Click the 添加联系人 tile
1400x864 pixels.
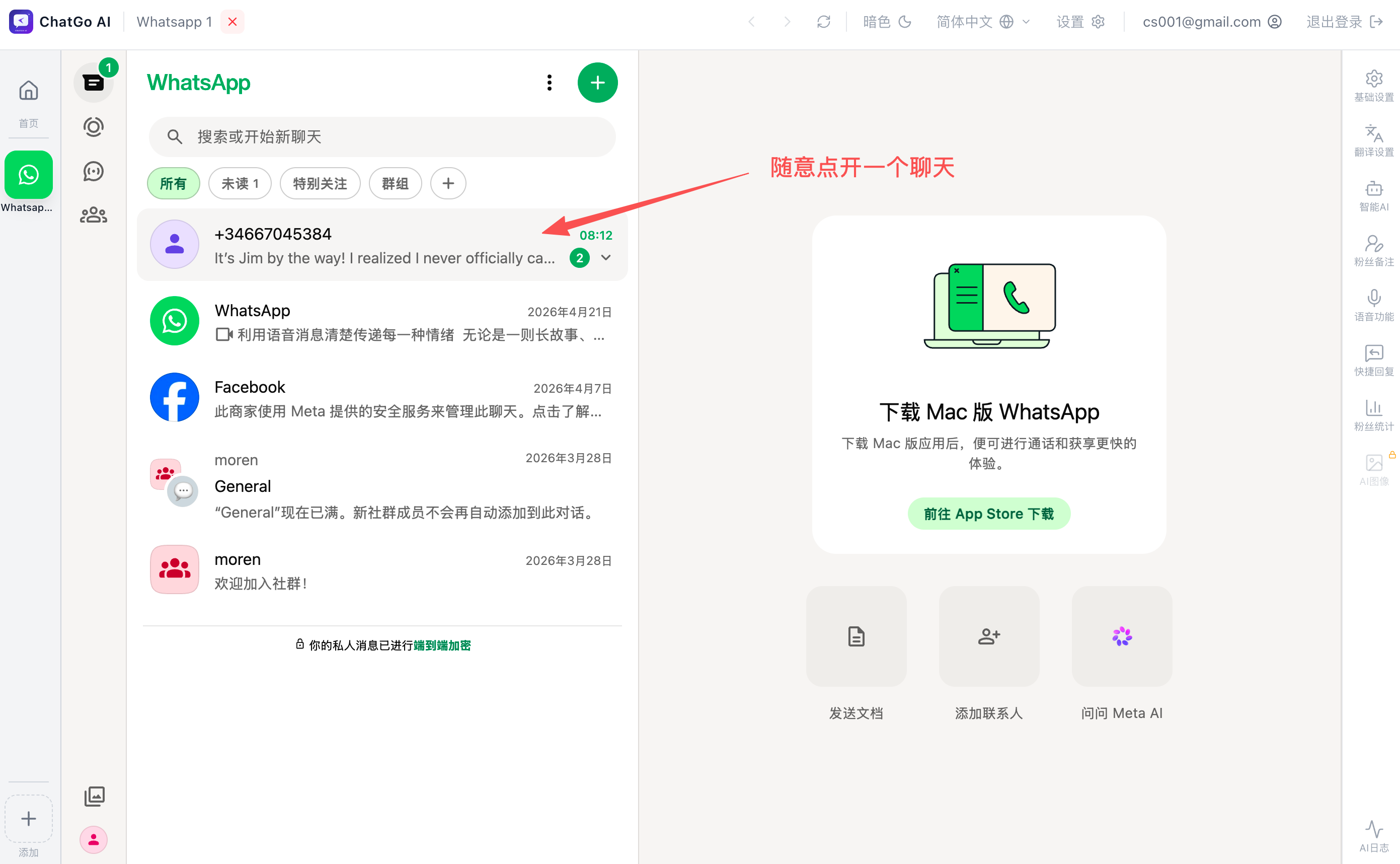(989, 636)
